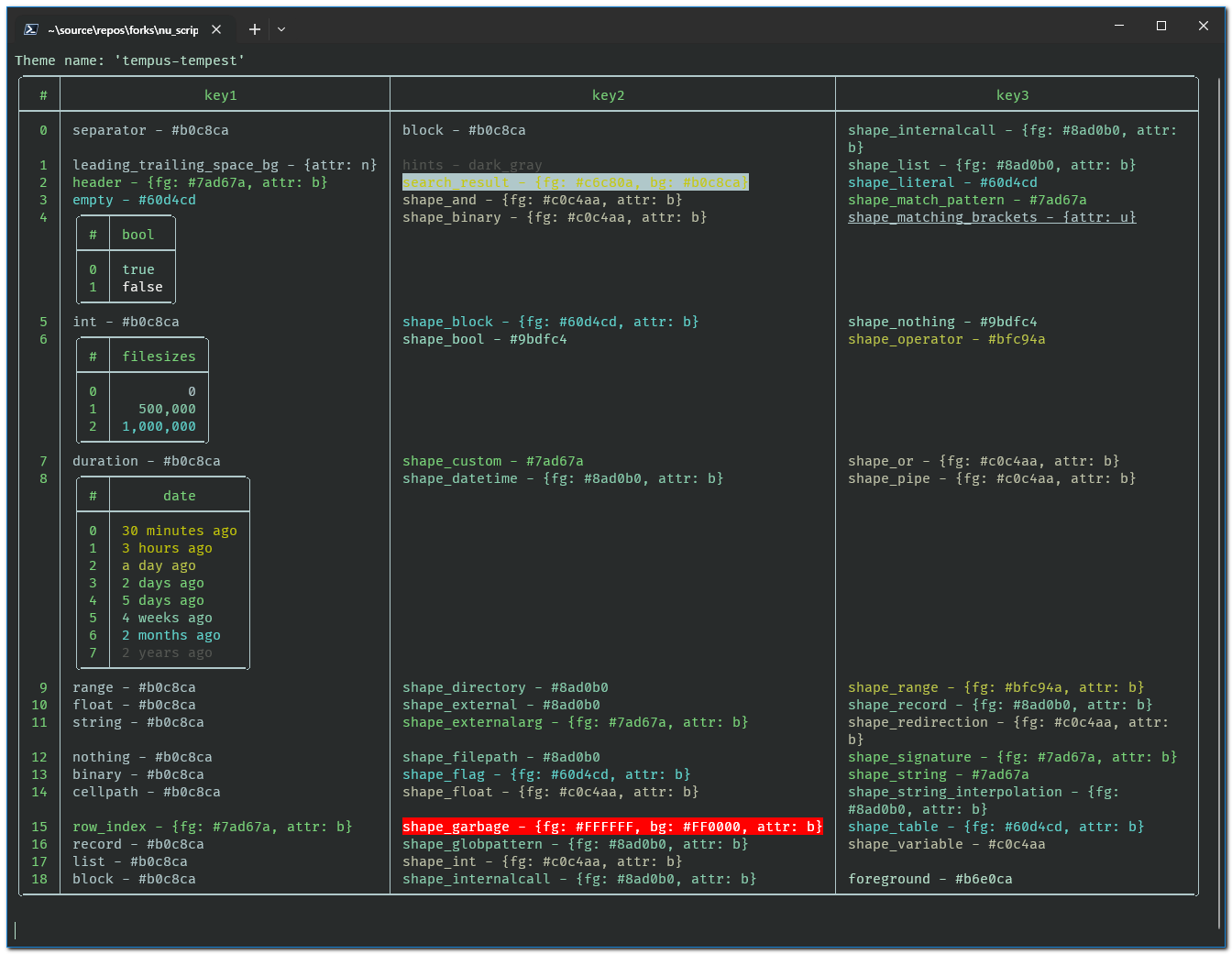The width and height of the screenshot is (1232, 954).
Task: Close the nu_scripts terminal tab
Action: click(x=216, y=29)
